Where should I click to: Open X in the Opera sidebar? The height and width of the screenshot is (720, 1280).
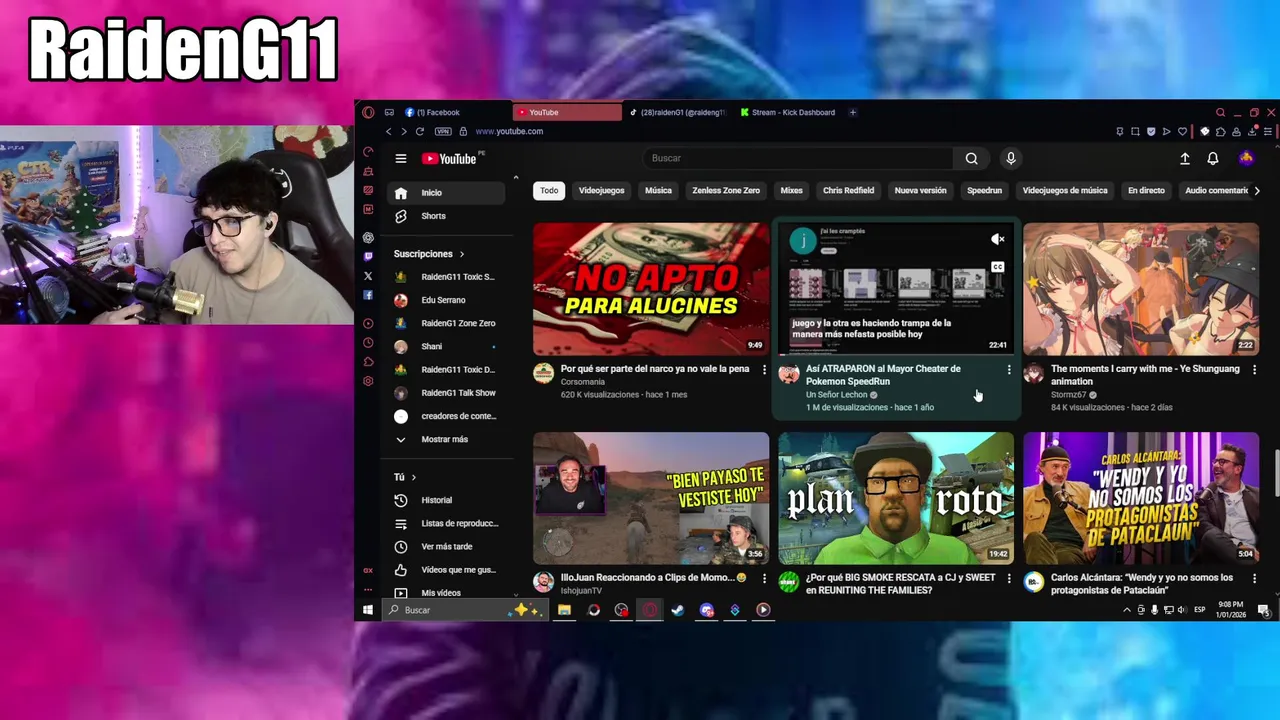pos(368,276)
